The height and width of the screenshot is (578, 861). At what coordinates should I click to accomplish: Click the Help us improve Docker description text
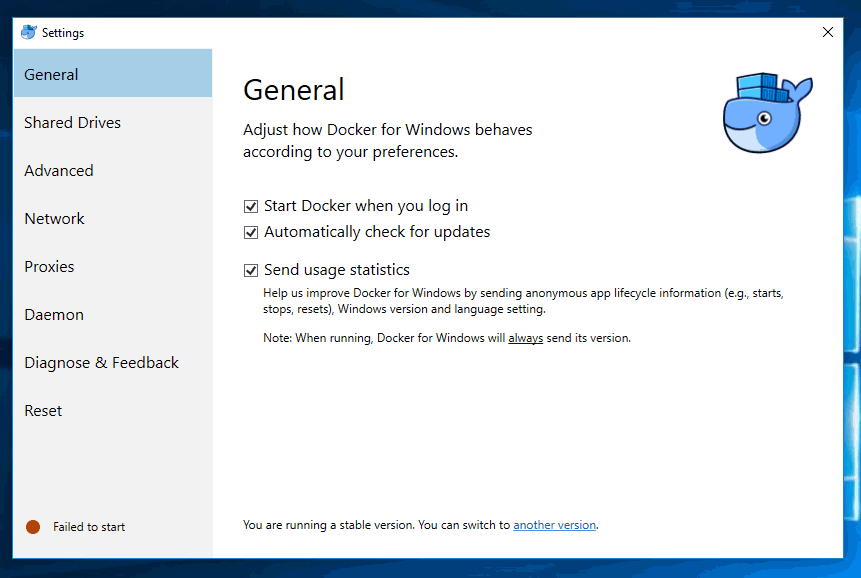(x=523, y=301)
